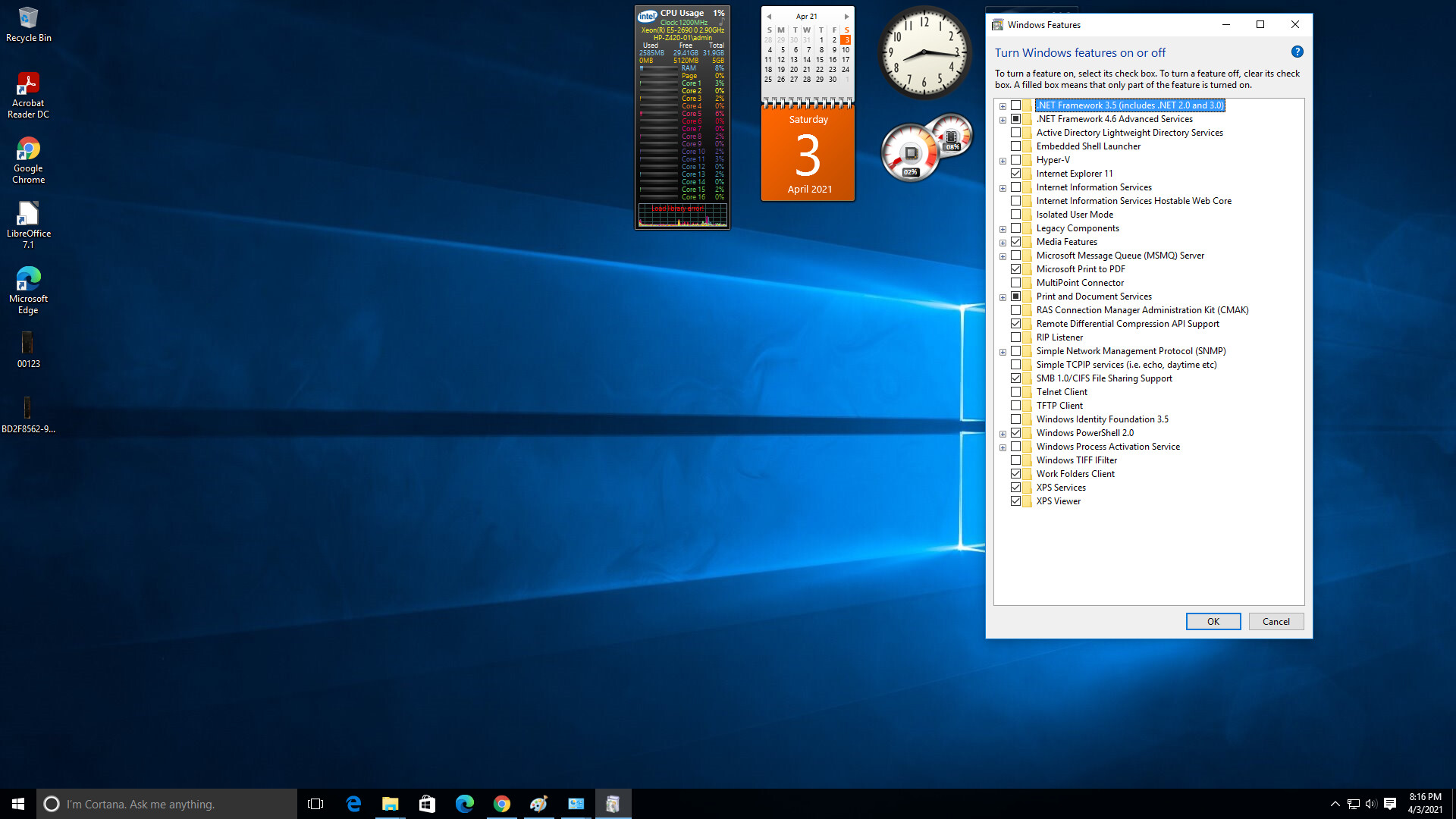Expand .NET Framework 4.6 Advanced Services
Viewport: 1456px width, 819px height.
1003,120
